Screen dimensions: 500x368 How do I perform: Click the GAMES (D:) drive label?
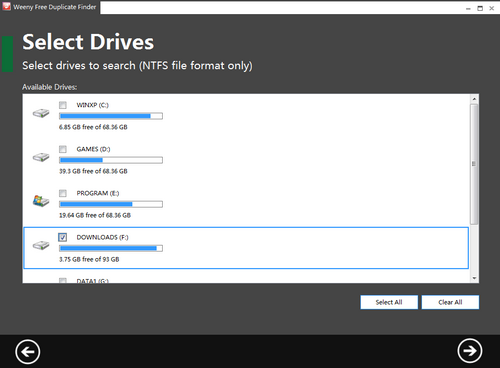(x=93, y=149)
